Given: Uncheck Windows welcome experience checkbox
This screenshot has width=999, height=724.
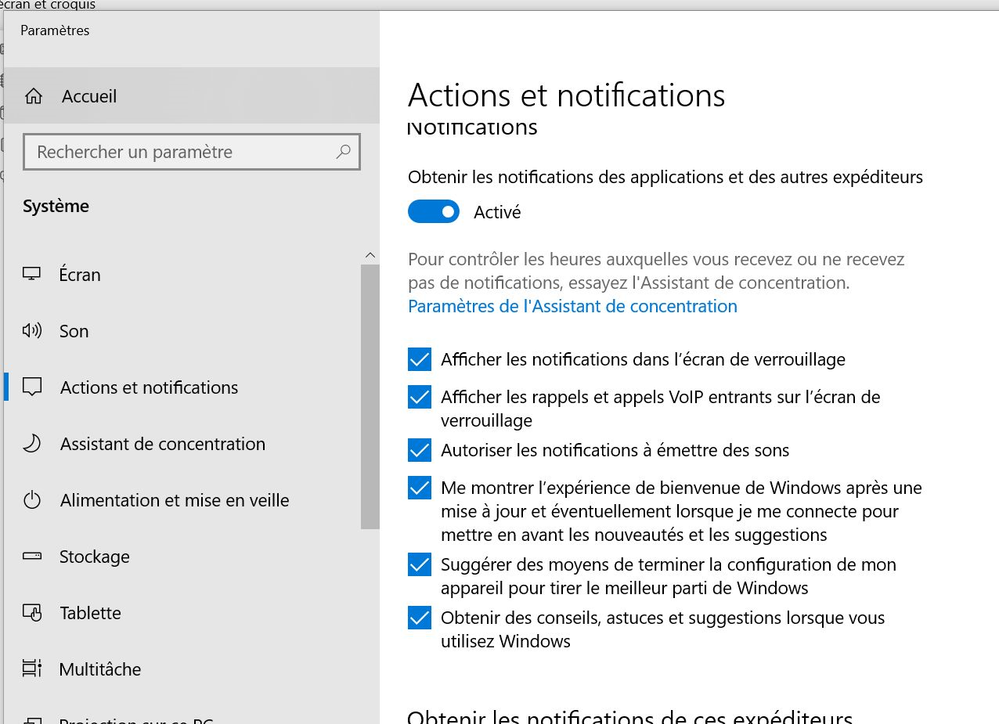Looking at the screenshot, I should tap(419, 489).
